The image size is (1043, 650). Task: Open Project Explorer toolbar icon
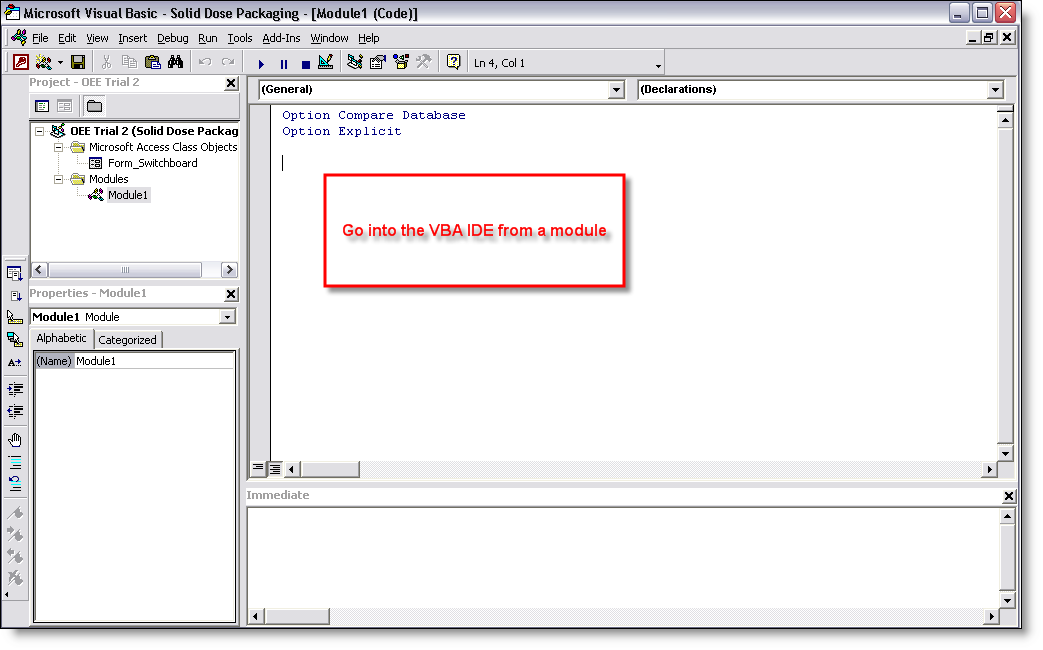click(355, 63)
